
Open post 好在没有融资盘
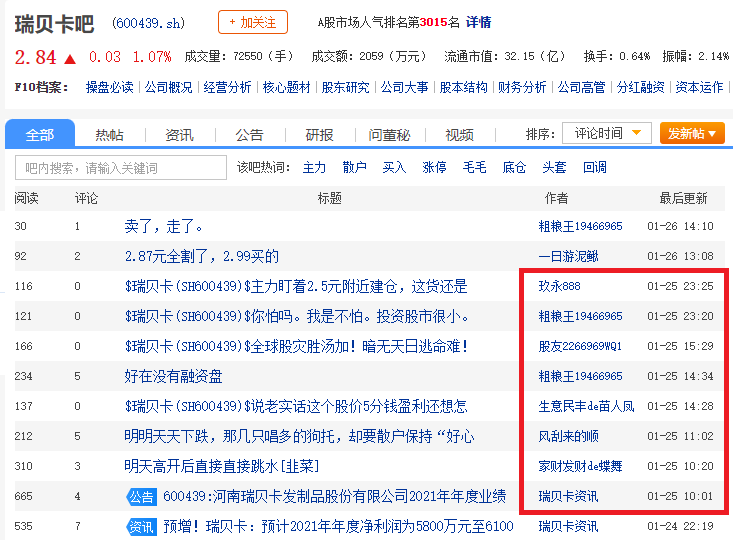[173, 376]
